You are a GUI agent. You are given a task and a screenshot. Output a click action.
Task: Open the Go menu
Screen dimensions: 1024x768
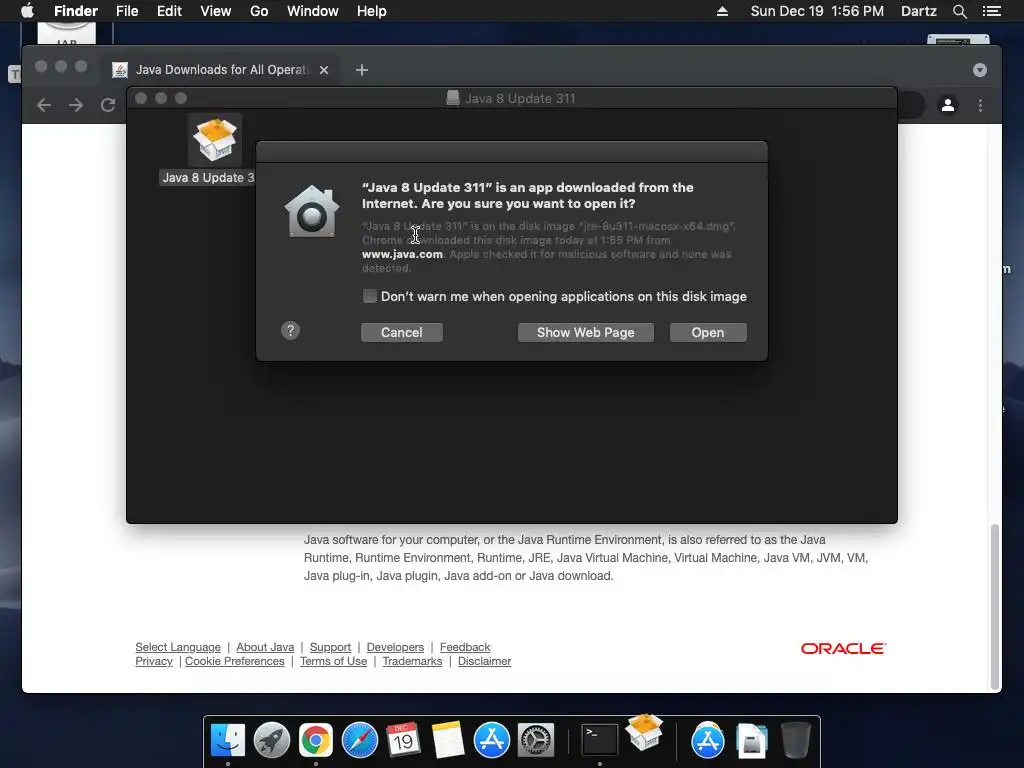click(x=259, y=11)
